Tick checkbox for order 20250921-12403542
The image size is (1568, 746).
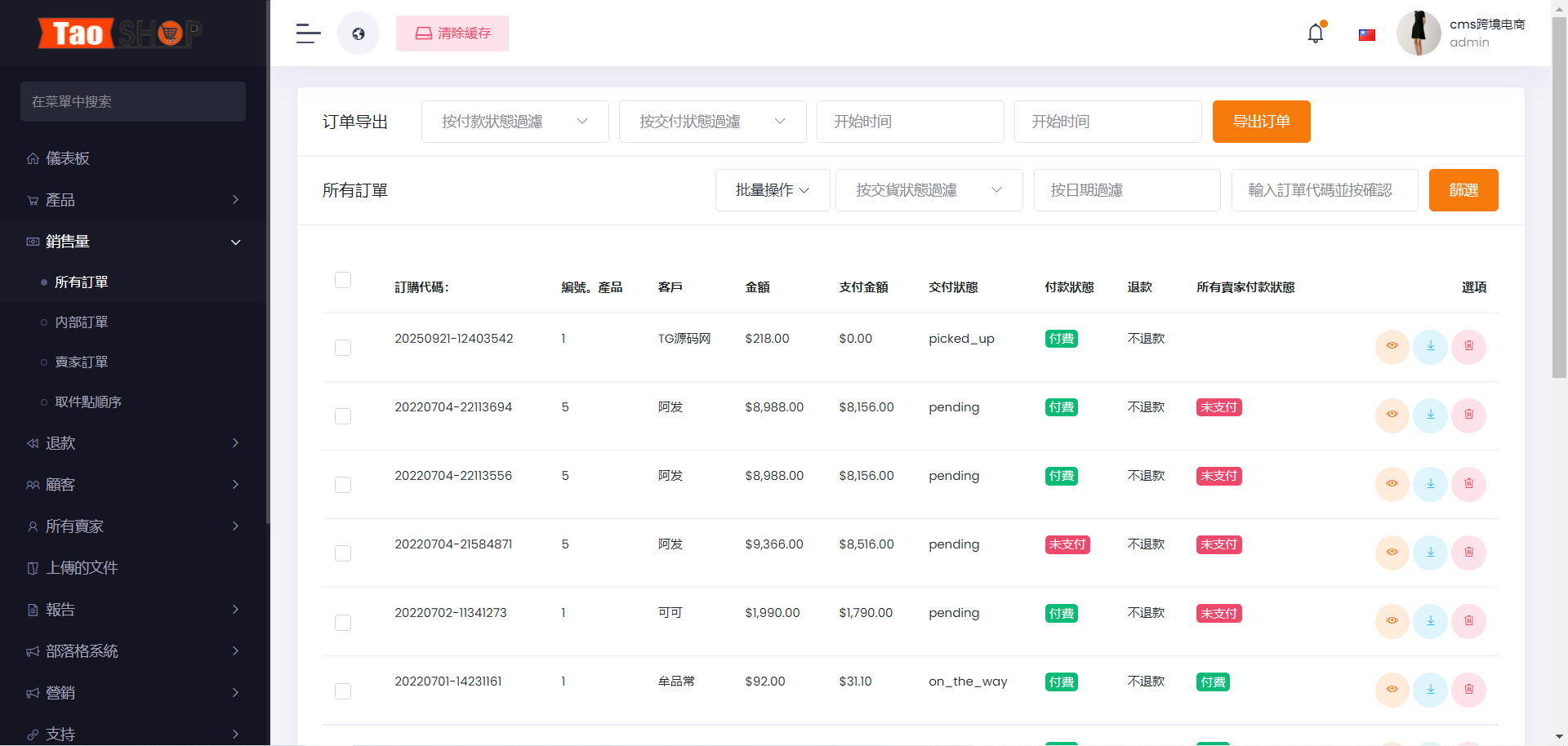[343, 348]
